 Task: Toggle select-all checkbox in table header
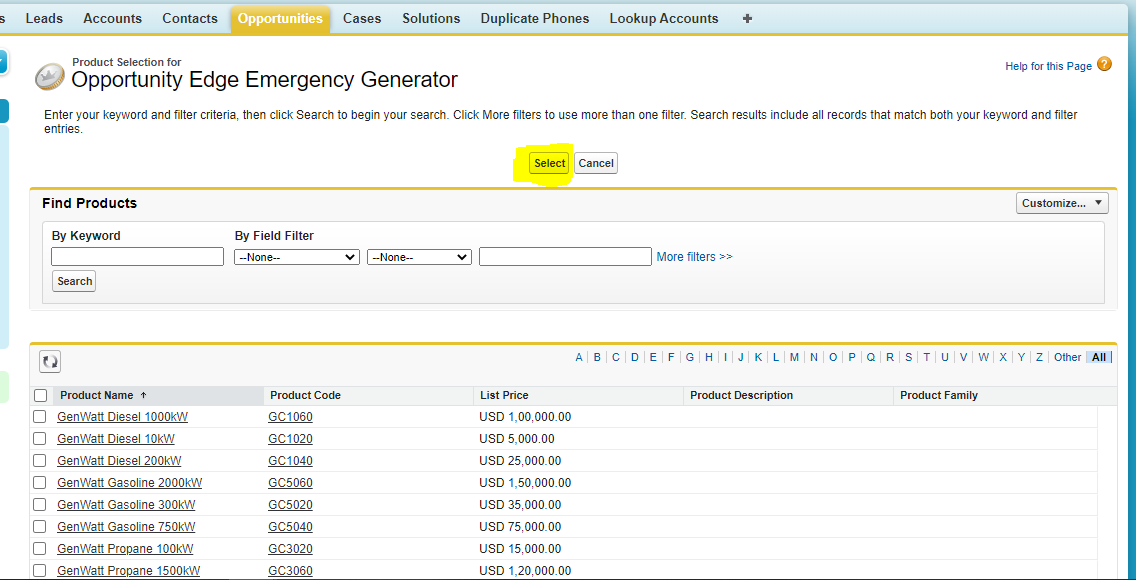pyautogui.click(x=40, y=395)
